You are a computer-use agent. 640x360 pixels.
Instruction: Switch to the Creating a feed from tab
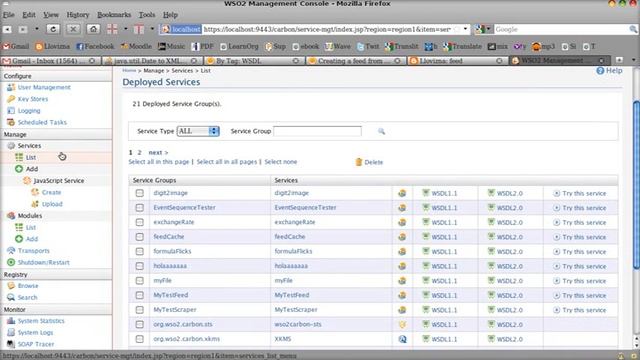pyautogui.click(x=356, y=60)
